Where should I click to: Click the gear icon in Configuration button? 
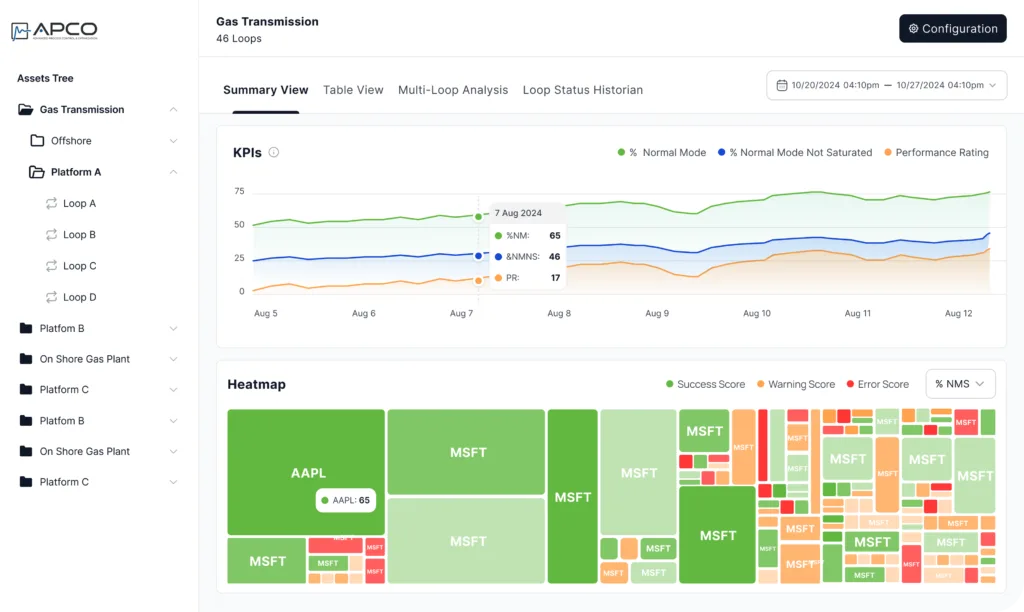913,29
